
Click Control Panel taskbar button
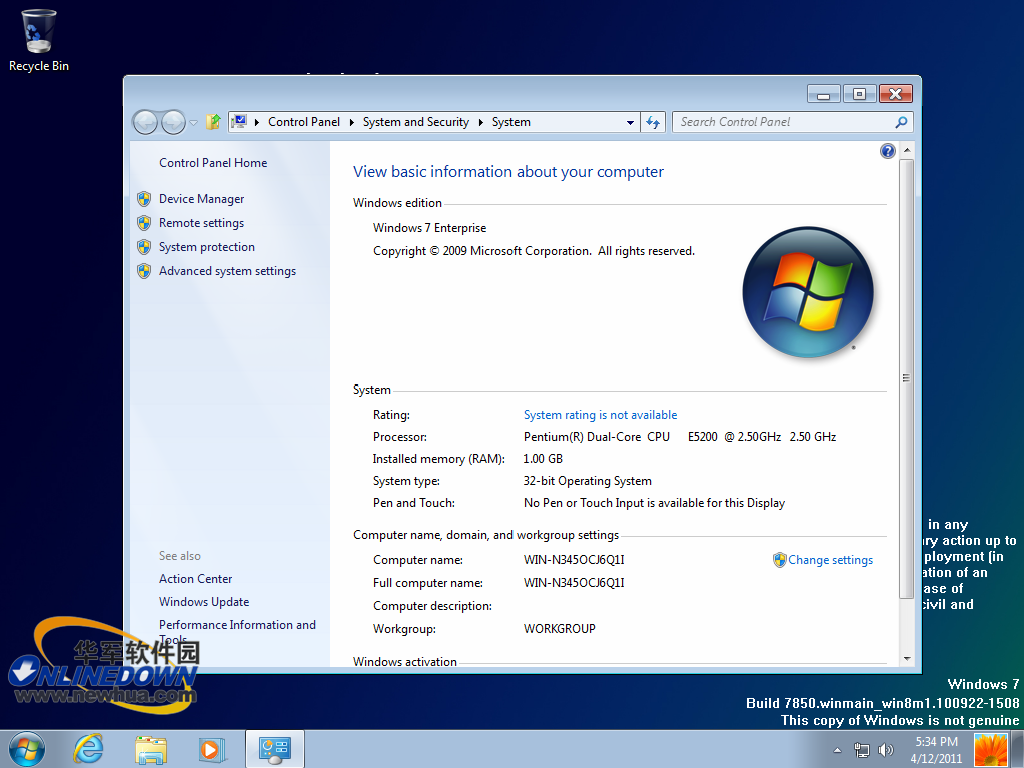(274, 749)
